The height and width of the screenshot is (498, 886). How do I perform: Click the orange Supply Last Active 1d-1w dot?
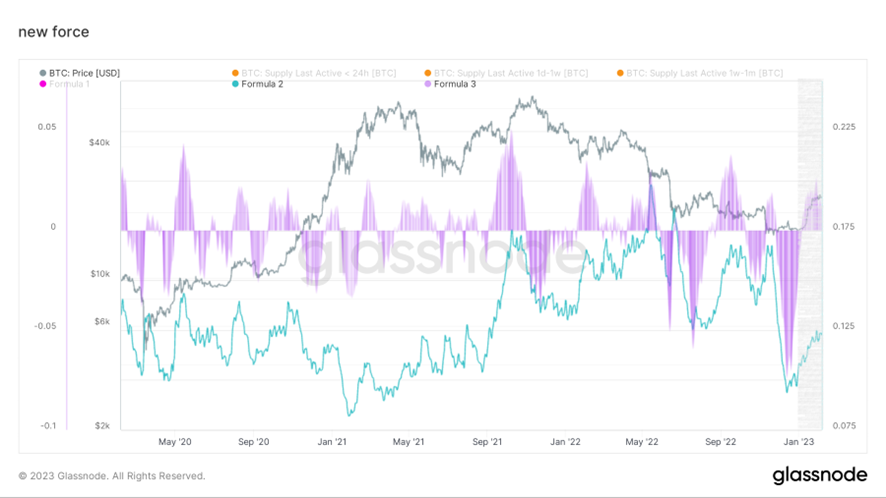(x=428, y=73)
